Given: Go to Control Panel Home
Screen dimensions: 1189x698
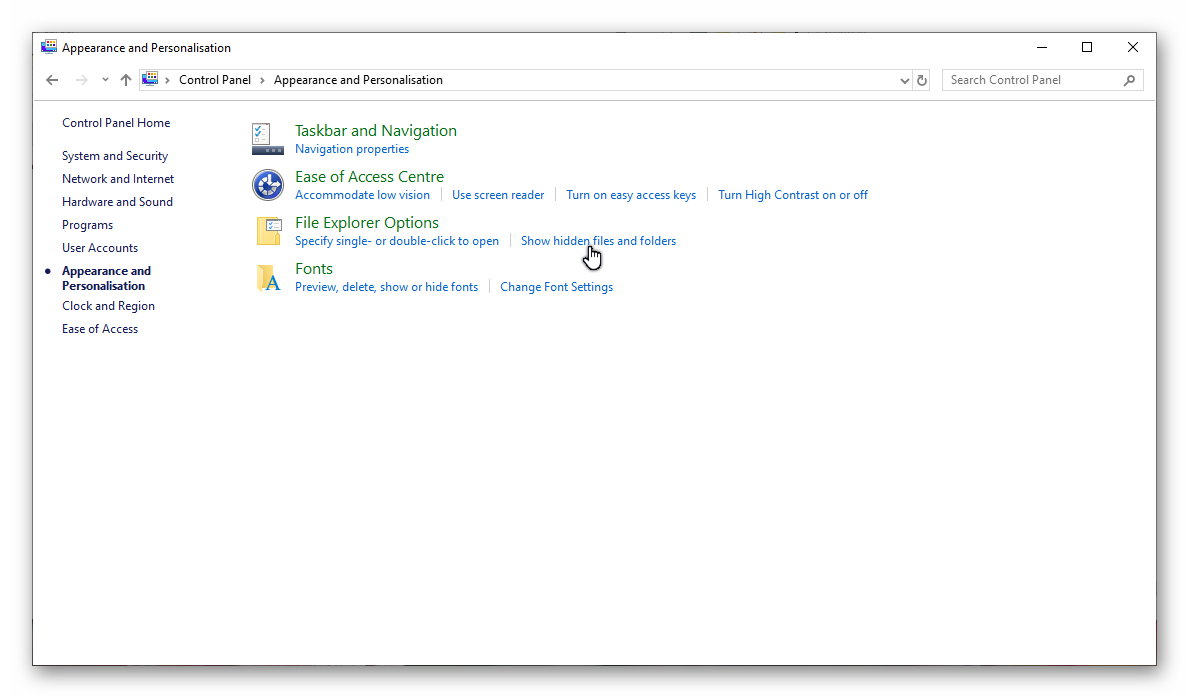Looking at the screenshot, I should click(116, 123).
